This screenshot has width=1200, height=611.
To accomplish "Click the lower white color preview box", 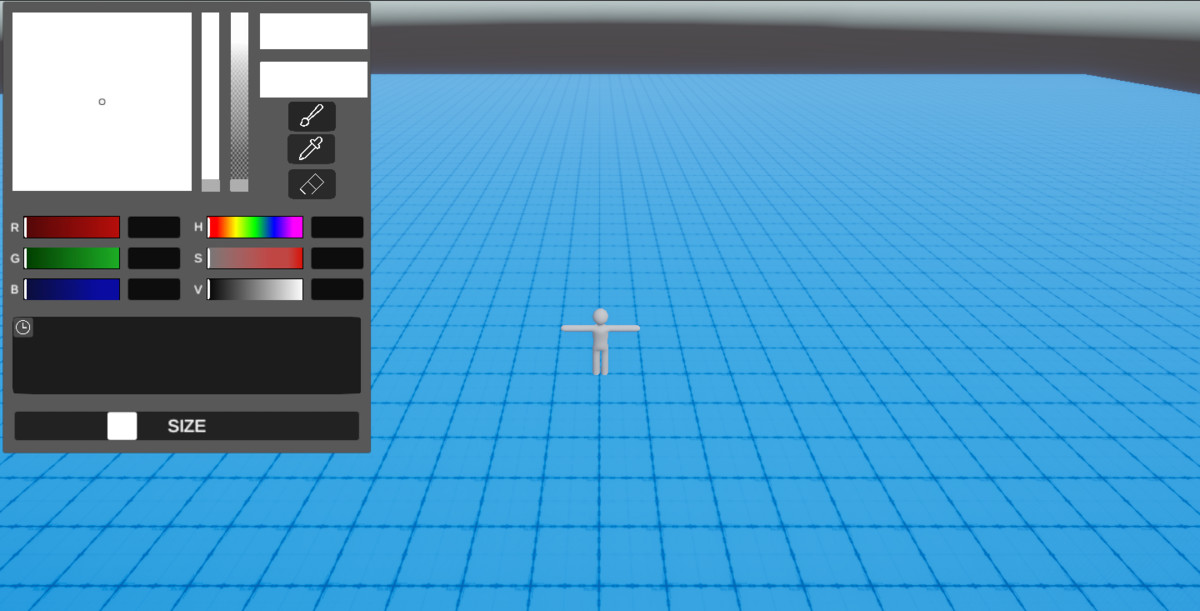I will pos(314,80).
